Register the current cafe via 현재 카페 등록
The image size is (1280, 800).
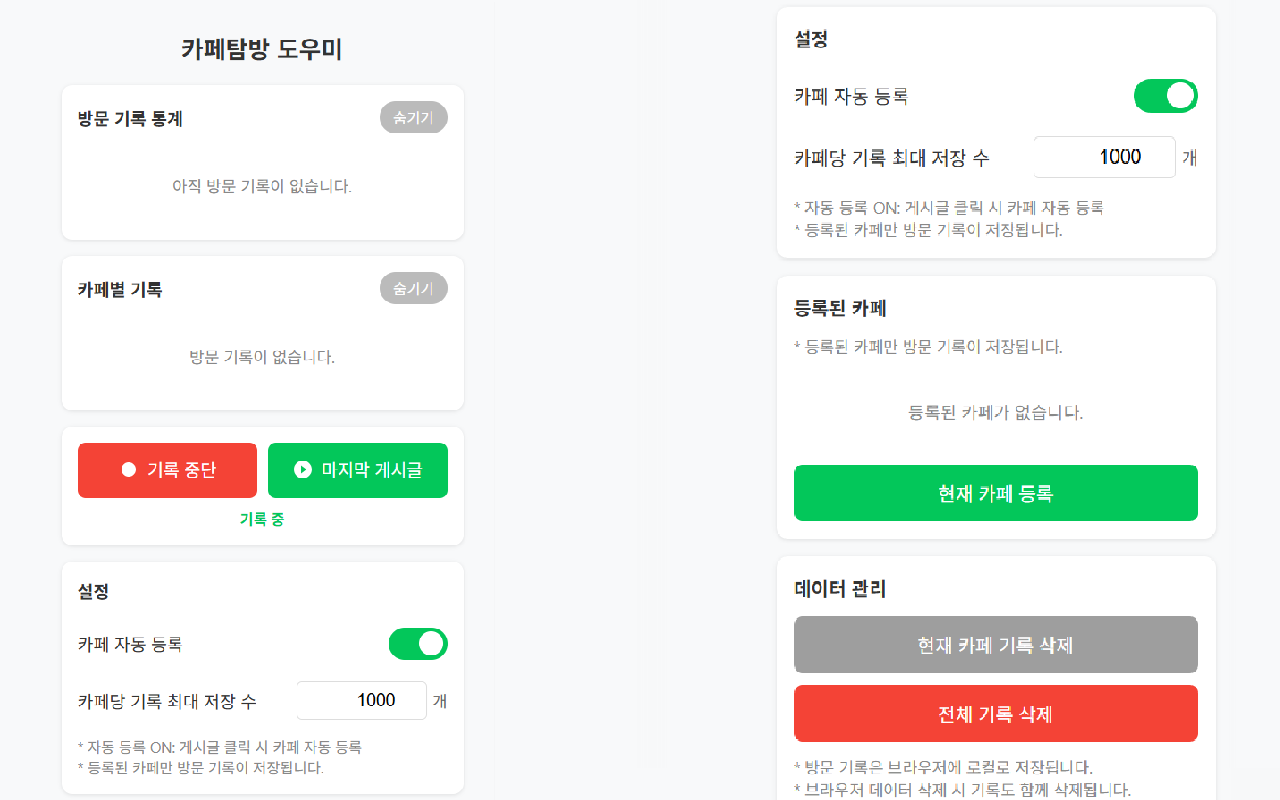[x=996, y=493]
